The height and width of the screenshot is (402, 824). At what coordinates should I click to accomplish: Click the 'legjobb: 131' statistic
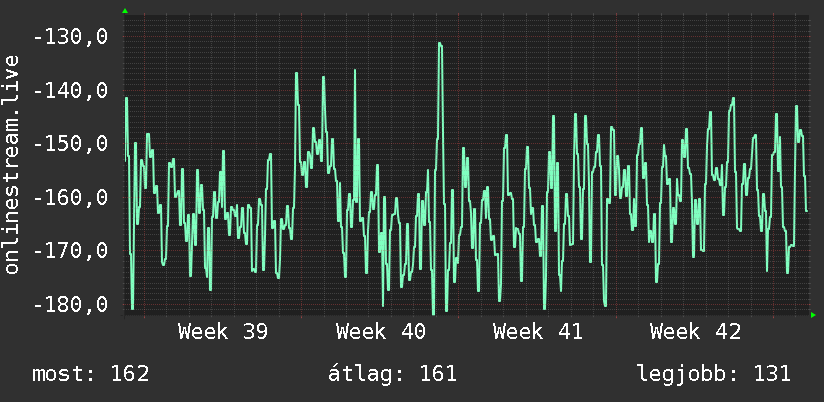click(714, 374)
